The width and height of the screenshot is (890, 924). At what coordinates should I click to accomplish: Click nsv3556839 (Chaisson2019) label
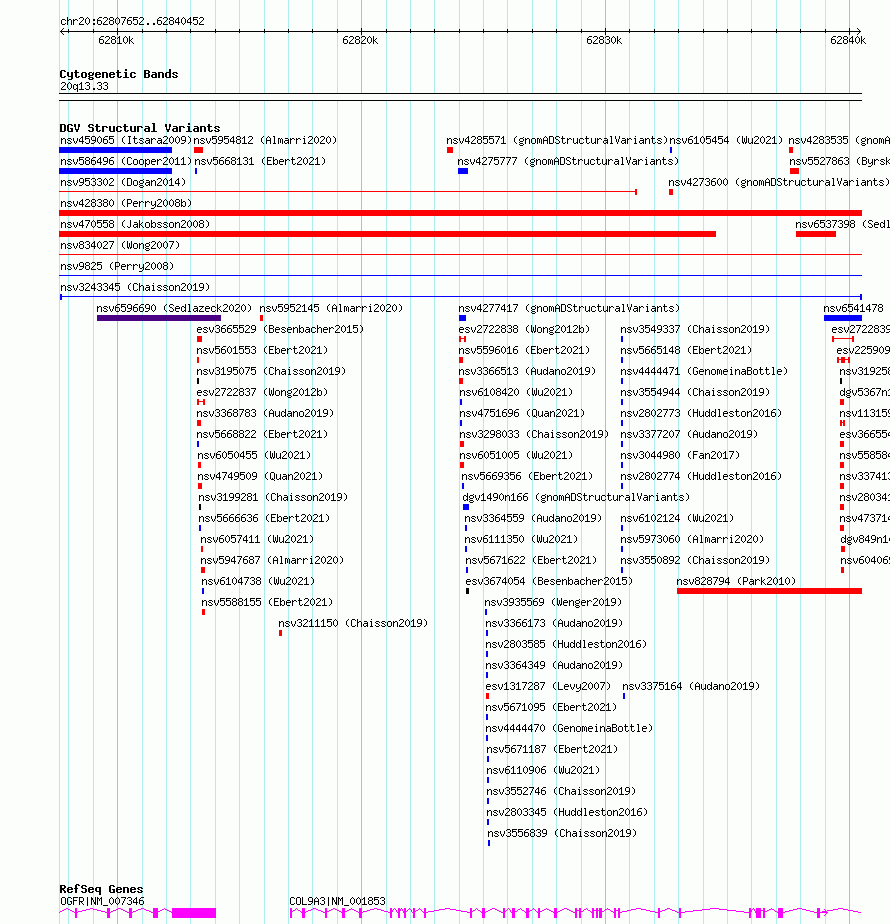[562, 833]
